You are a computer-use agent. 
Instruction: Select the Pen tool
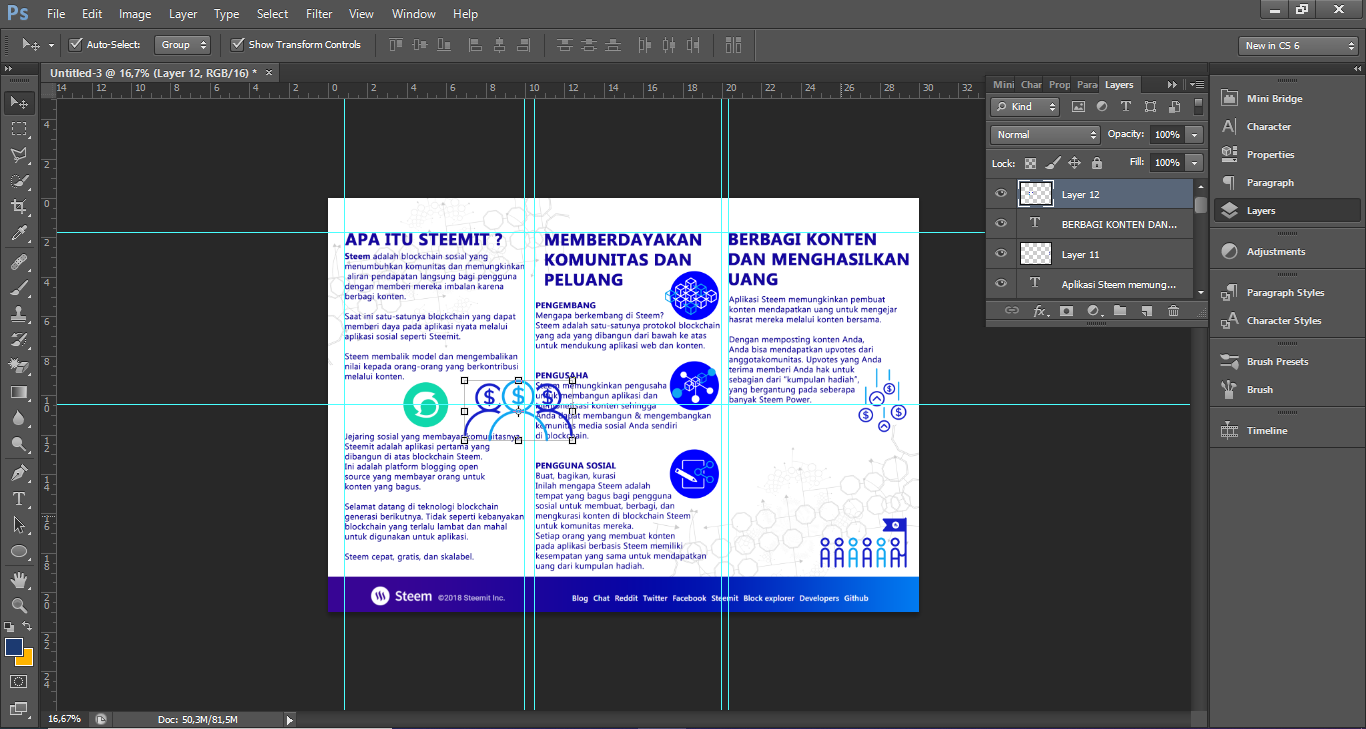19,472
